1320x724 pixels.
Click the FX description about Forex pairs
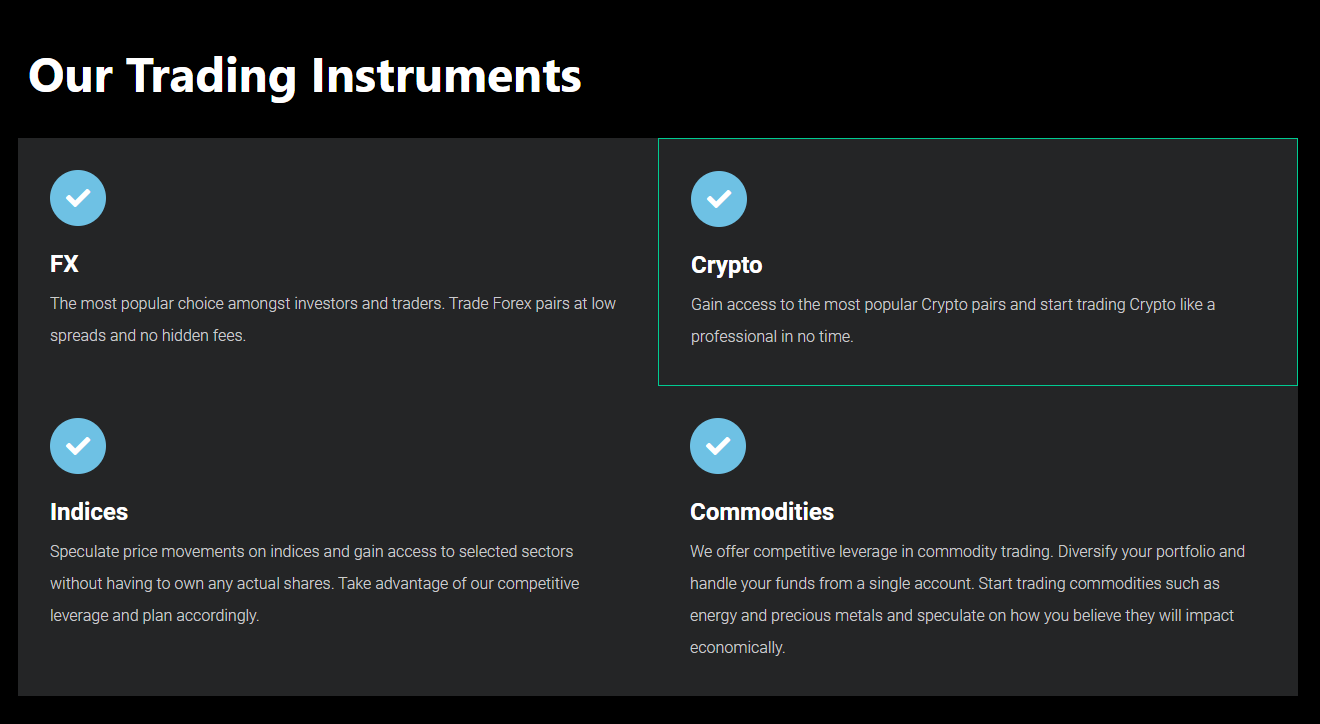(333, 319)
